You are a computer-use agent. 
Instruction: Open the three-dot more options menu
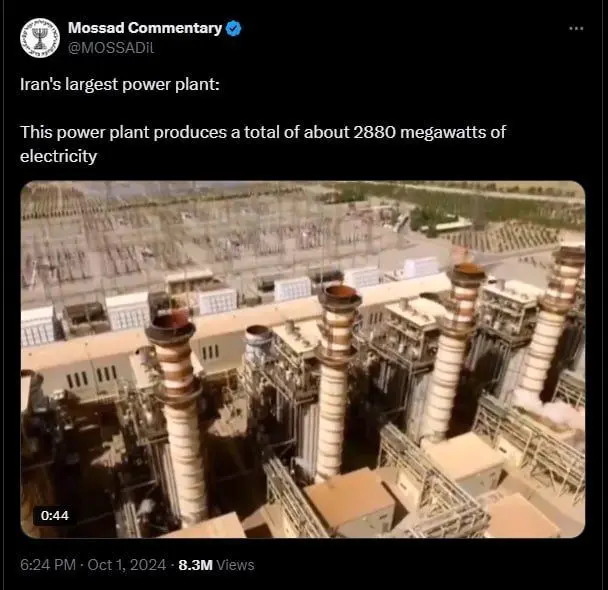tap(576, 28)
